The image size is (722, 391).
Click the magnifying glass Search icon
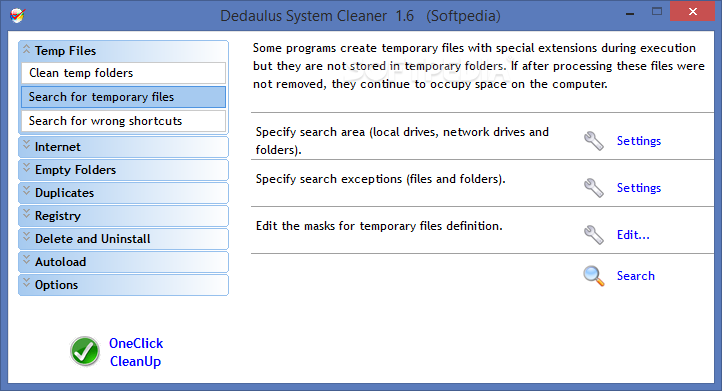(594, 276)
